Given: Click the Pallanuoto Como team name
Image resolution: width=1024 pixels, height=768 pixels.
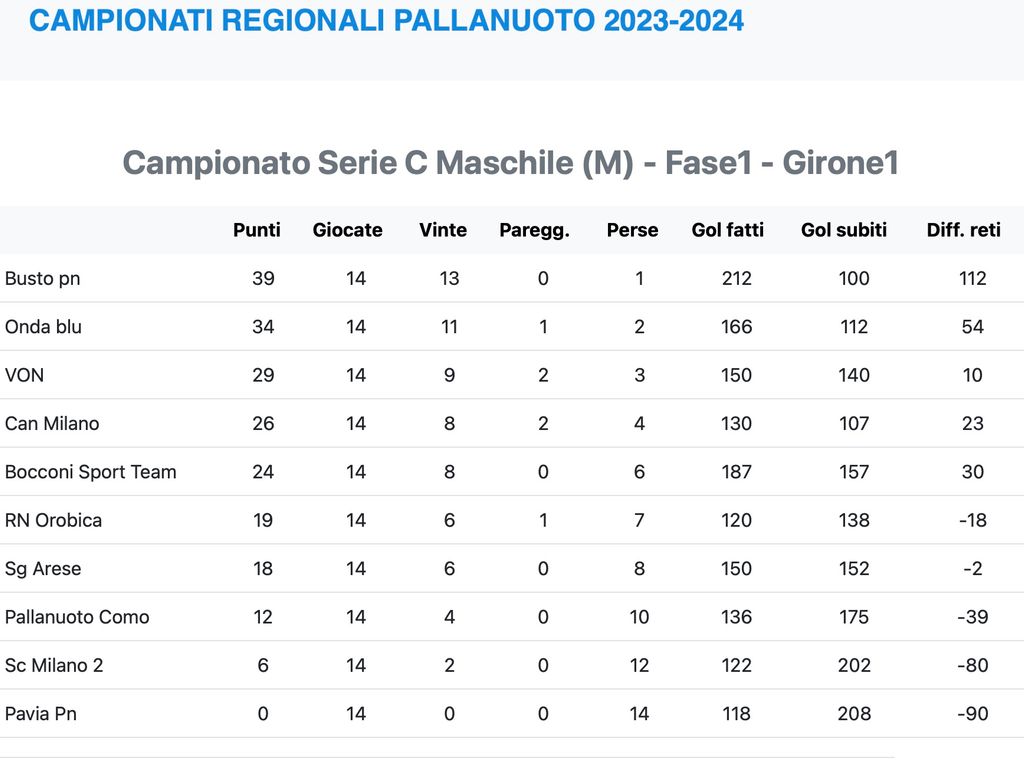Looking at the screenshot, I should (x=77, y=617).
